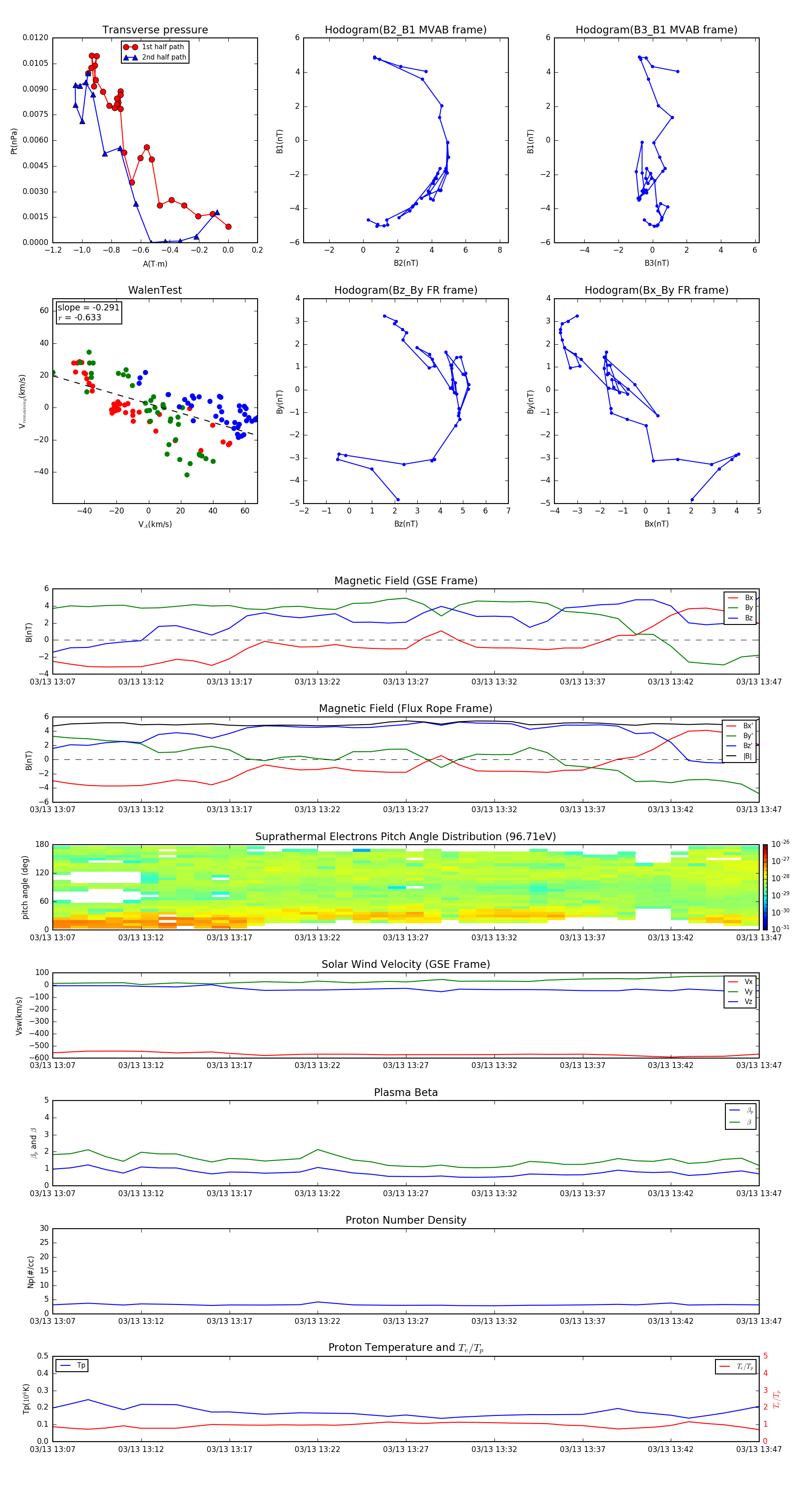
Task: Click the "V_remaining(km/s)" y-axis label
Action: [22, 401]
